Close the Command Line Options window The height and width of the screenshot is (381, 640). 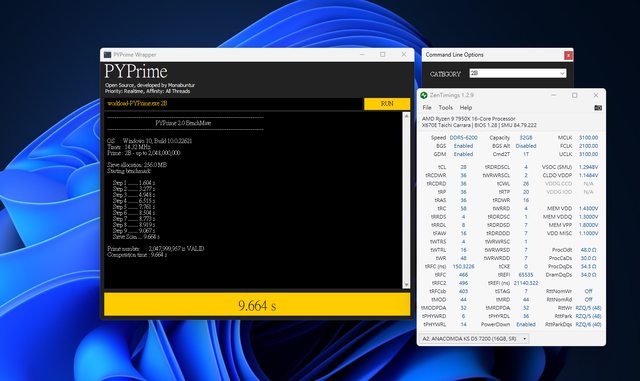coord(568,55)
